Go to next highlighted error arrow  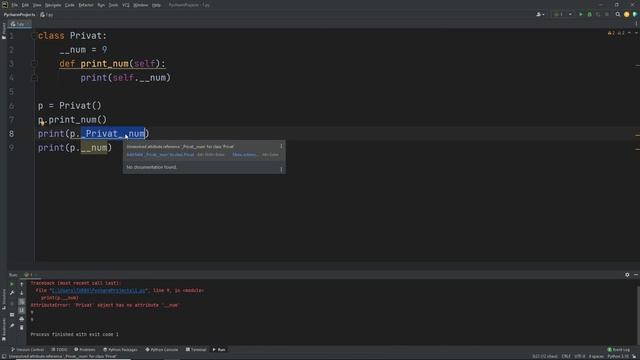(x=636, y=33)
